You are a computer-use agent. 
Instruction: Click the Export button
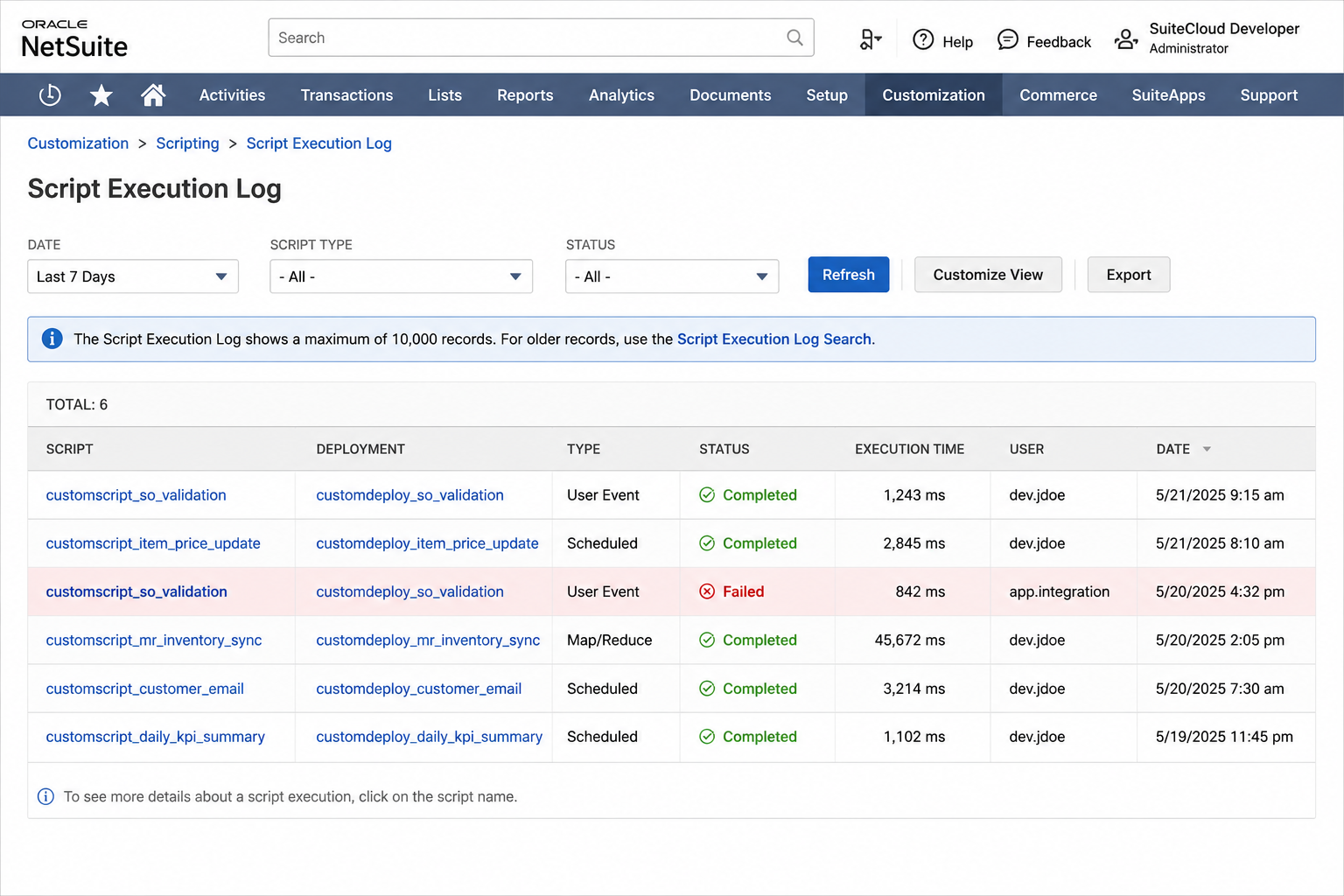[1129, 275]
